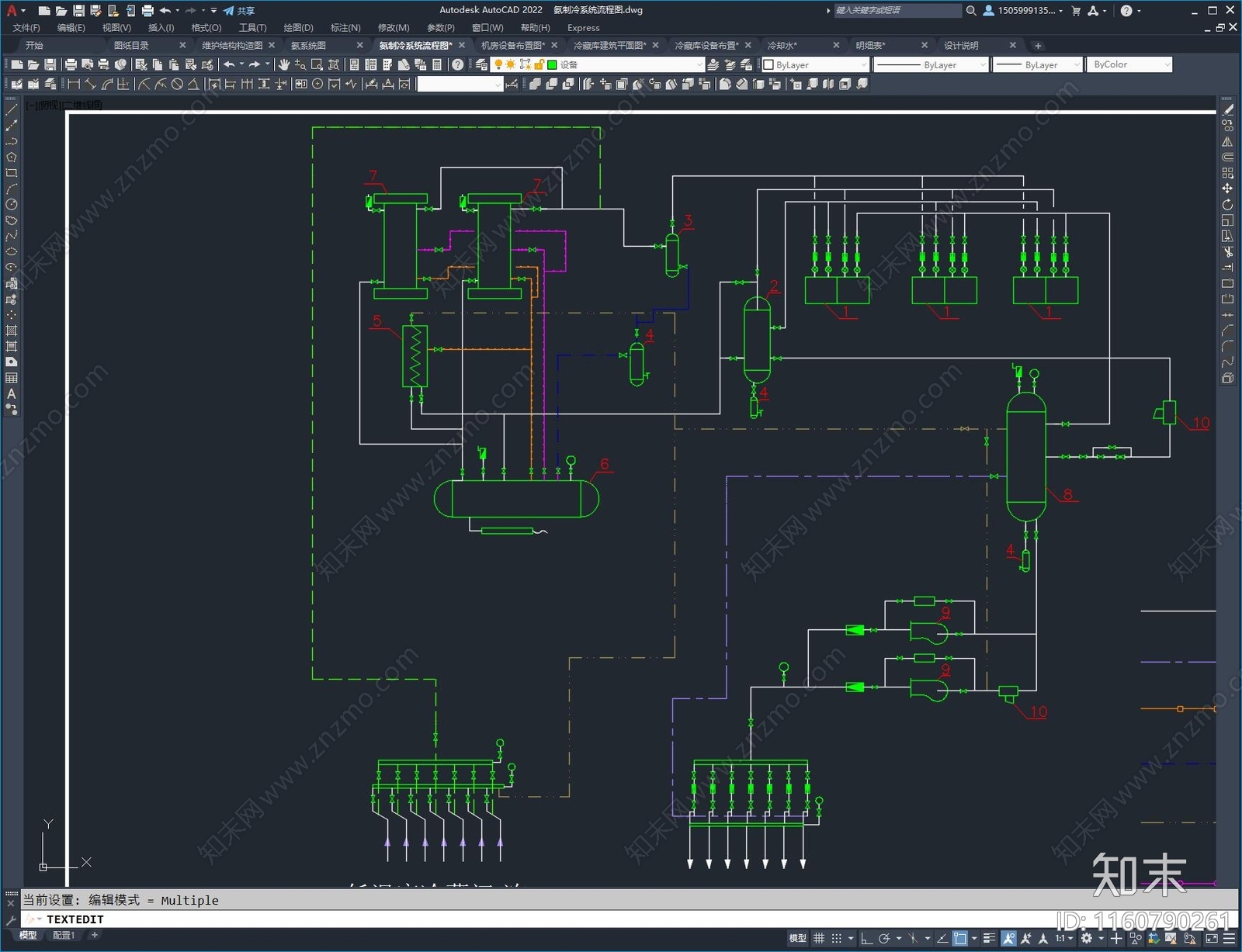1242x952 pixels.
Task: Open the annotation scale 1:1 dropdown
Action: [x=1064, y=938]
